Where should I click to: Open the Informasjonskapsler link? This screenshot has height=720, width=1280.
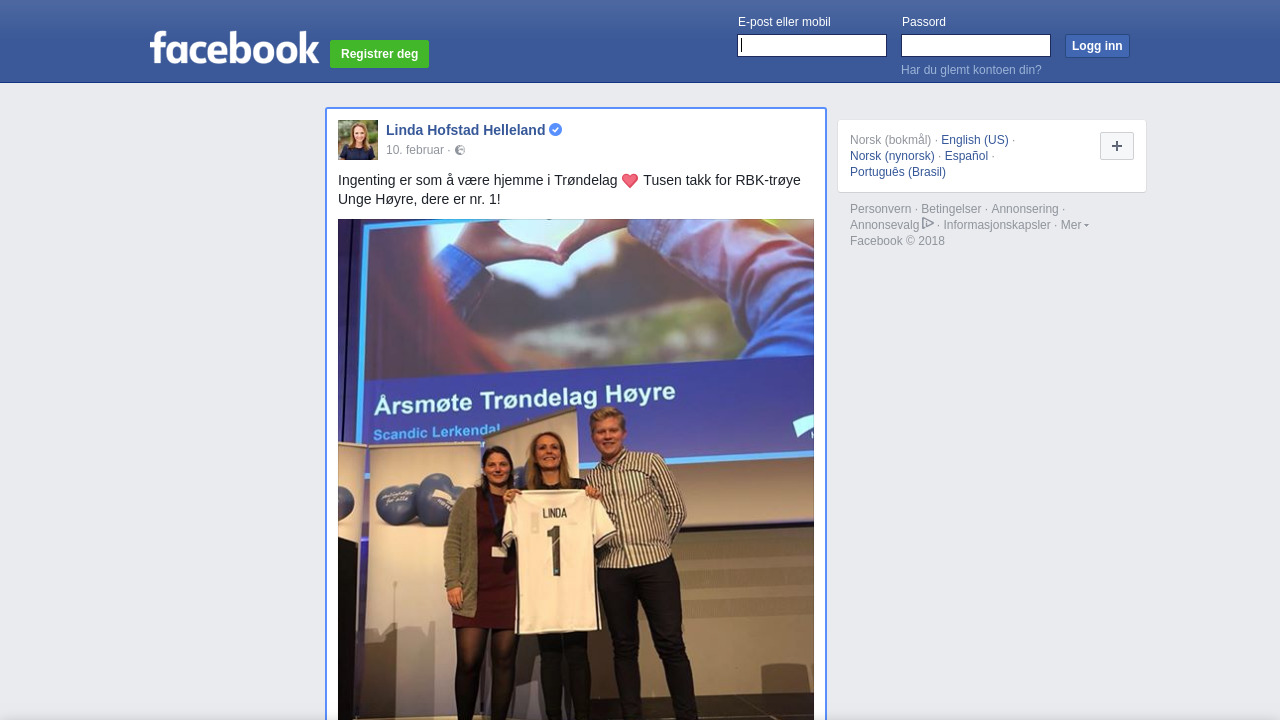coord(997,225)
